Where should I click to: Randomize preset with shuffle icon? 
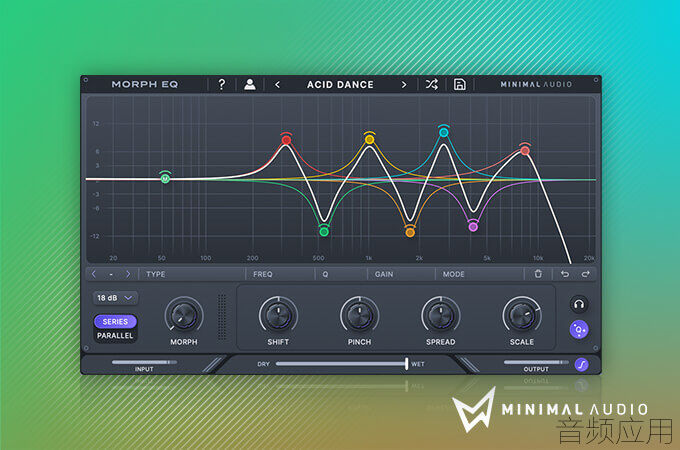click(432, 84)
